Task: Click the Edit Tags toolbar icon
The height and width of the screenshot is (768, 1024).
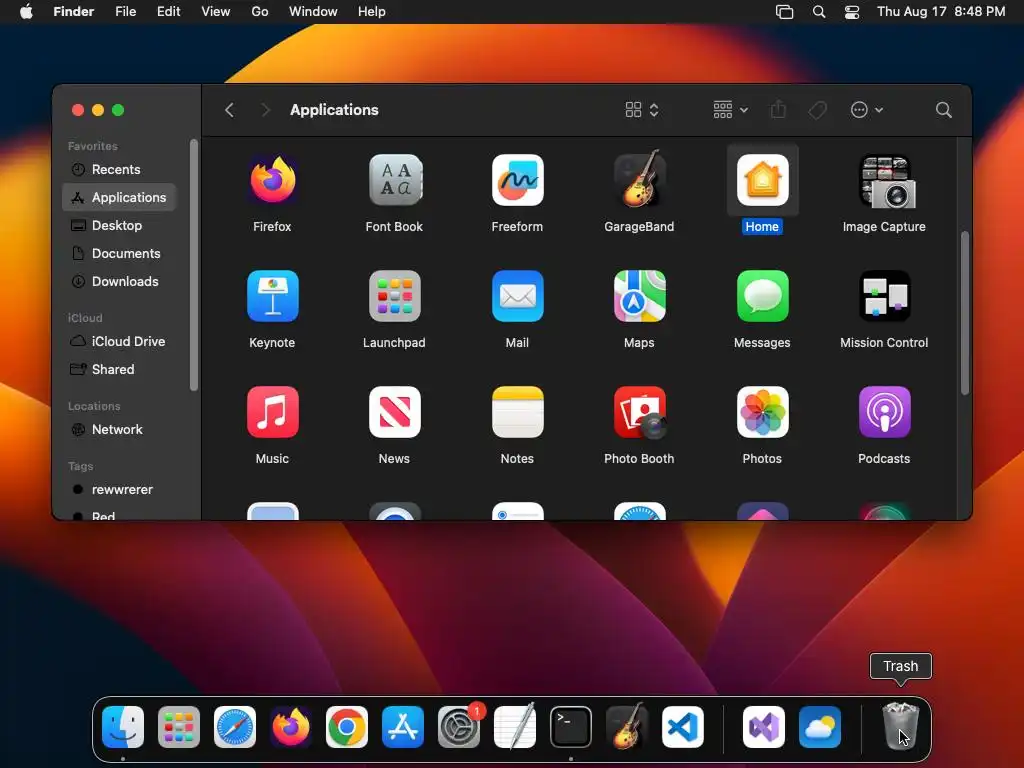Action: click(818, 110)
